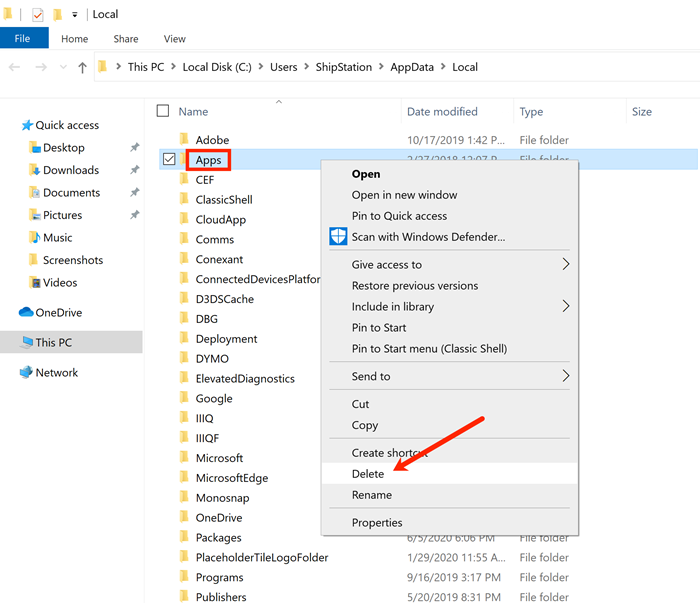The width and height of the screenshot is (700, 603).
Task: Click the Google folder icon
Action: pos(184,398)
